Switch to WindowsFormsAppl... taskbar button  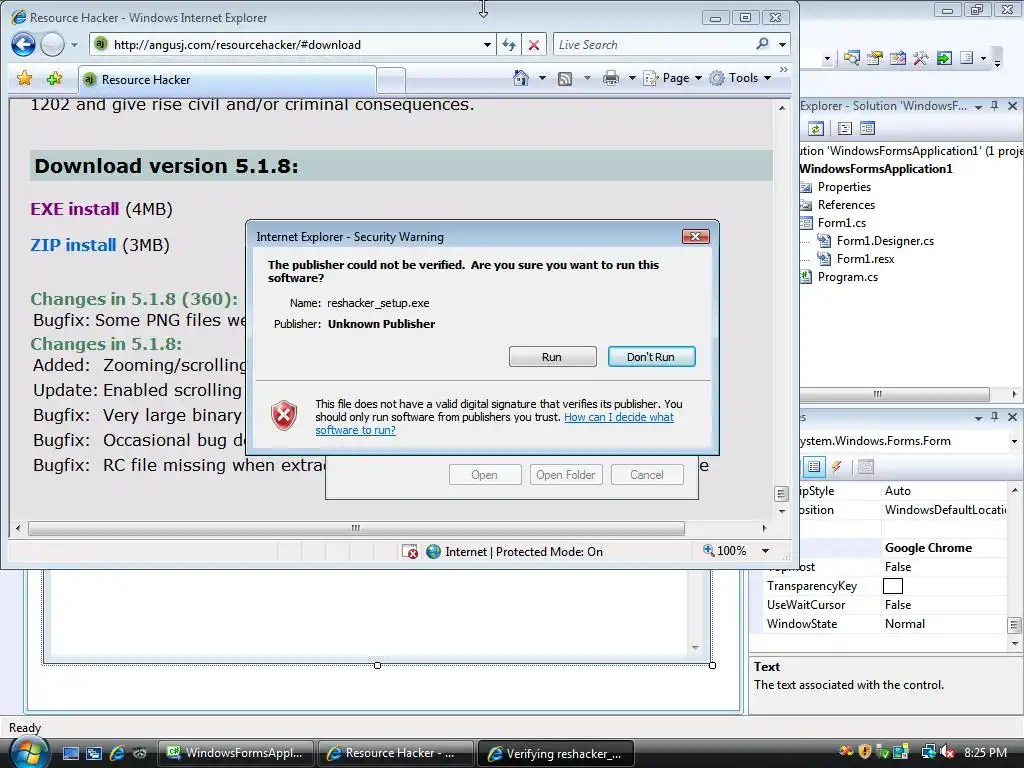[236, 753]
